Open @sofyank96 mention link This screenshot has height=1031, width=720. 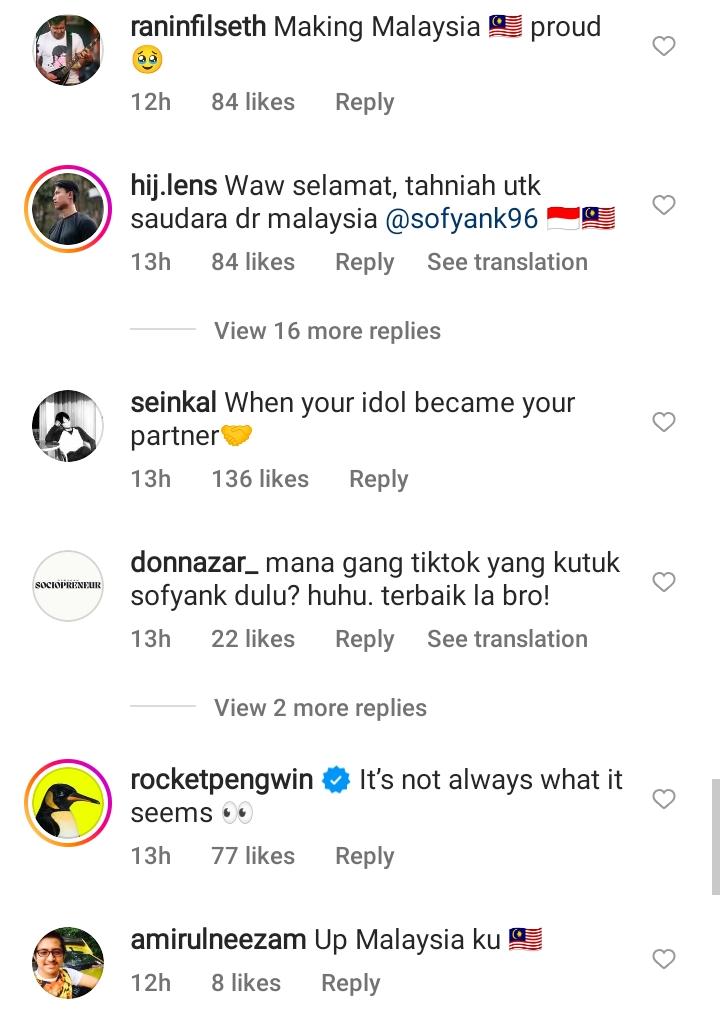(x=461, y=220)
